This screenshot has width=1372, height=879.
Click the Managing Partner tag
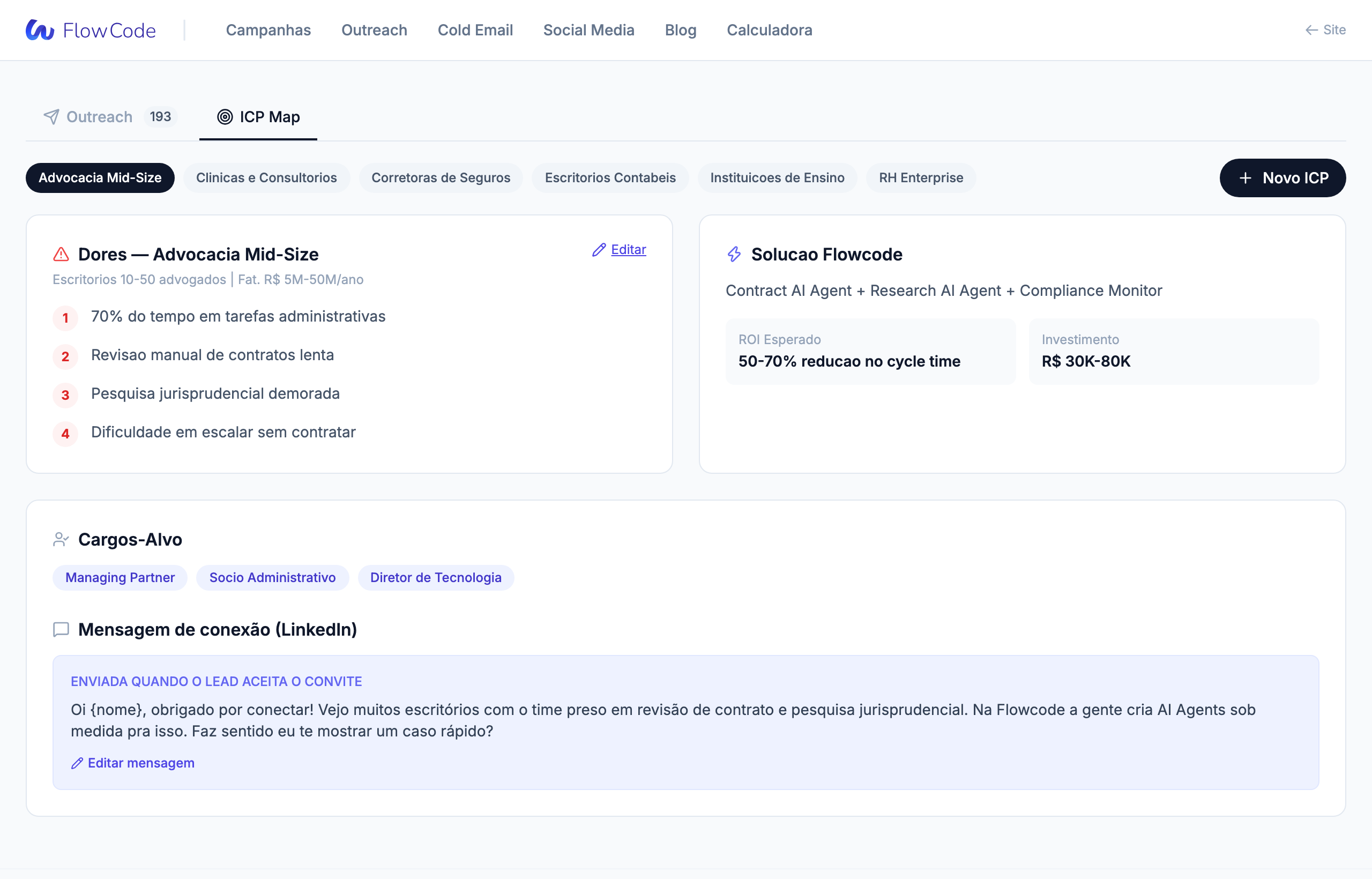[x=120, y=578]
